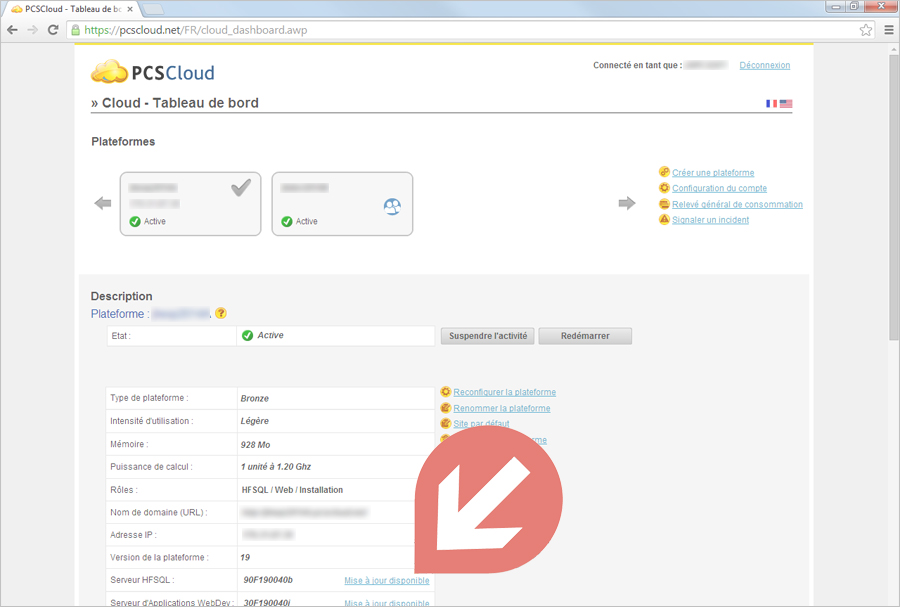Screen dimensions: 900x607
Task: Click the PCSCloud logo
Action: pyautogui.click(x=153, y=72)
